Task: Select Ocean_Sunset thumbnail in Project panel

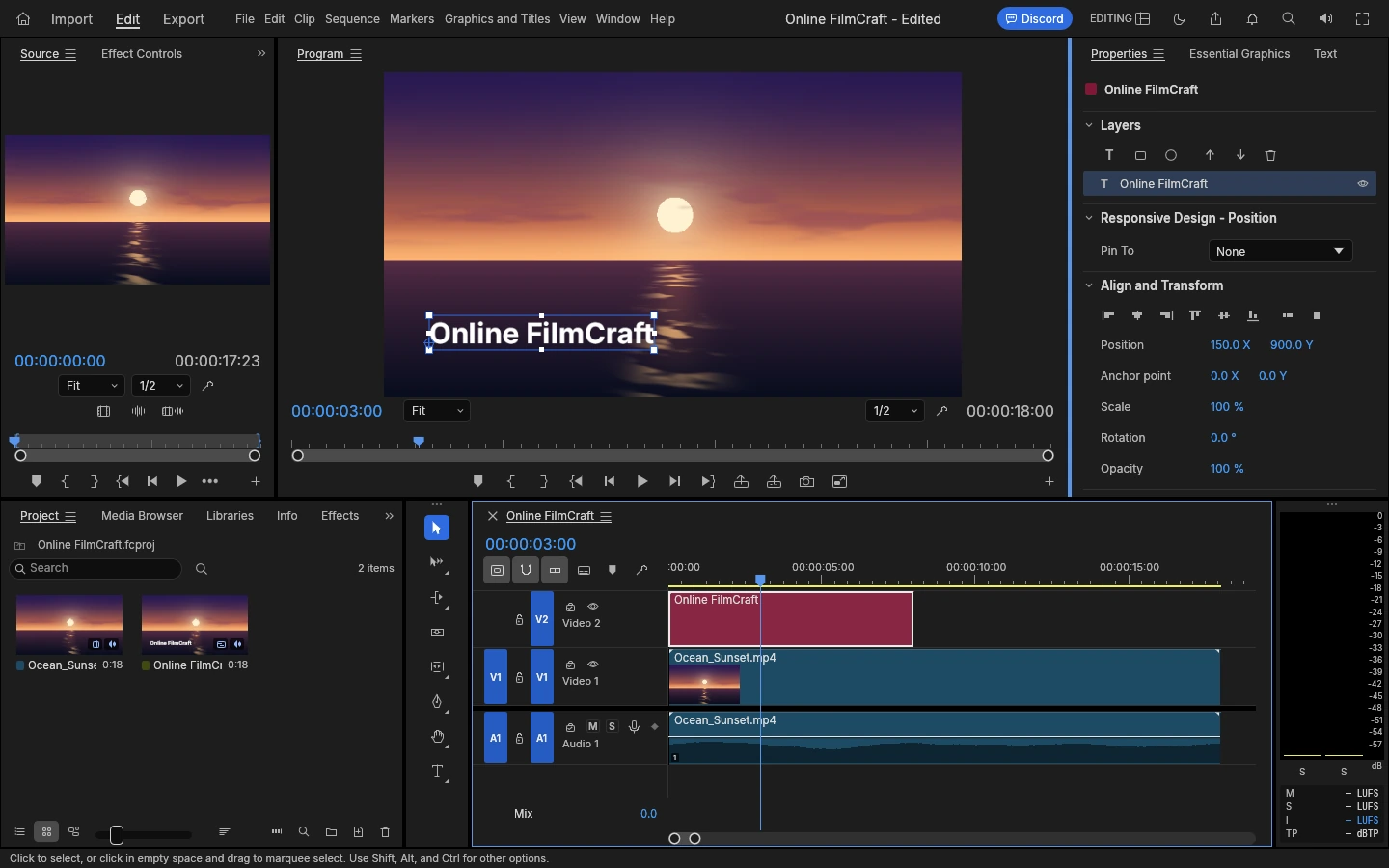Action: [x=69, y=625]
